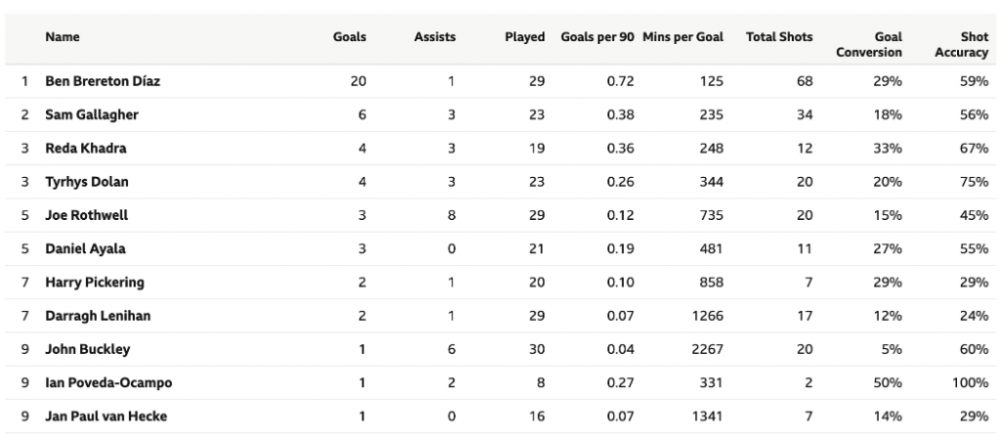Click Daniel Ayala in the list

click(x=86, y=249)
